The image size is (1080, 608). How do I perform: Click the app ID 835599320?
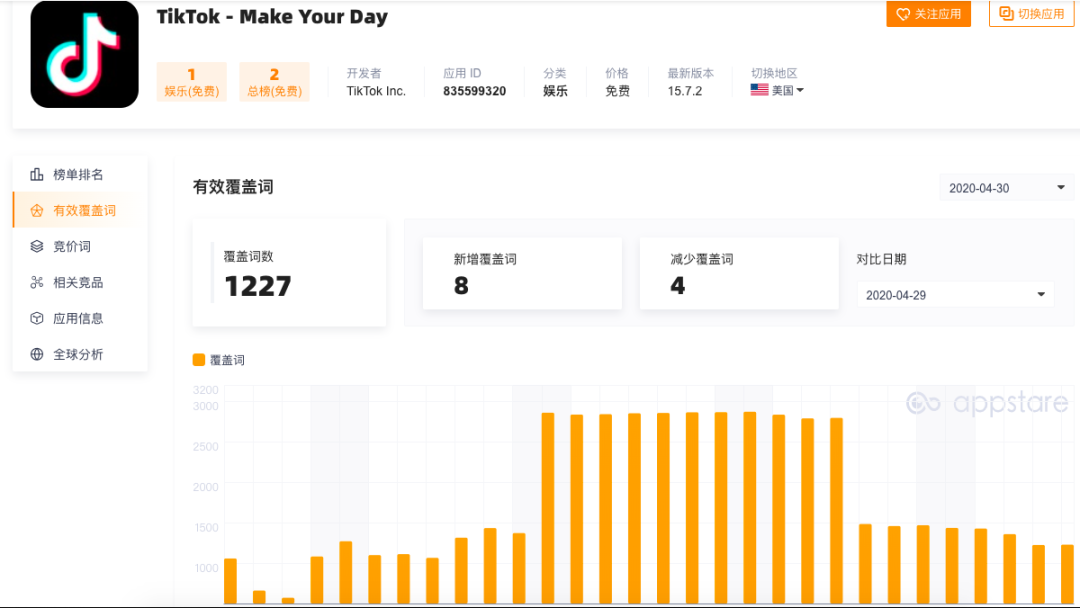[475, 91]
